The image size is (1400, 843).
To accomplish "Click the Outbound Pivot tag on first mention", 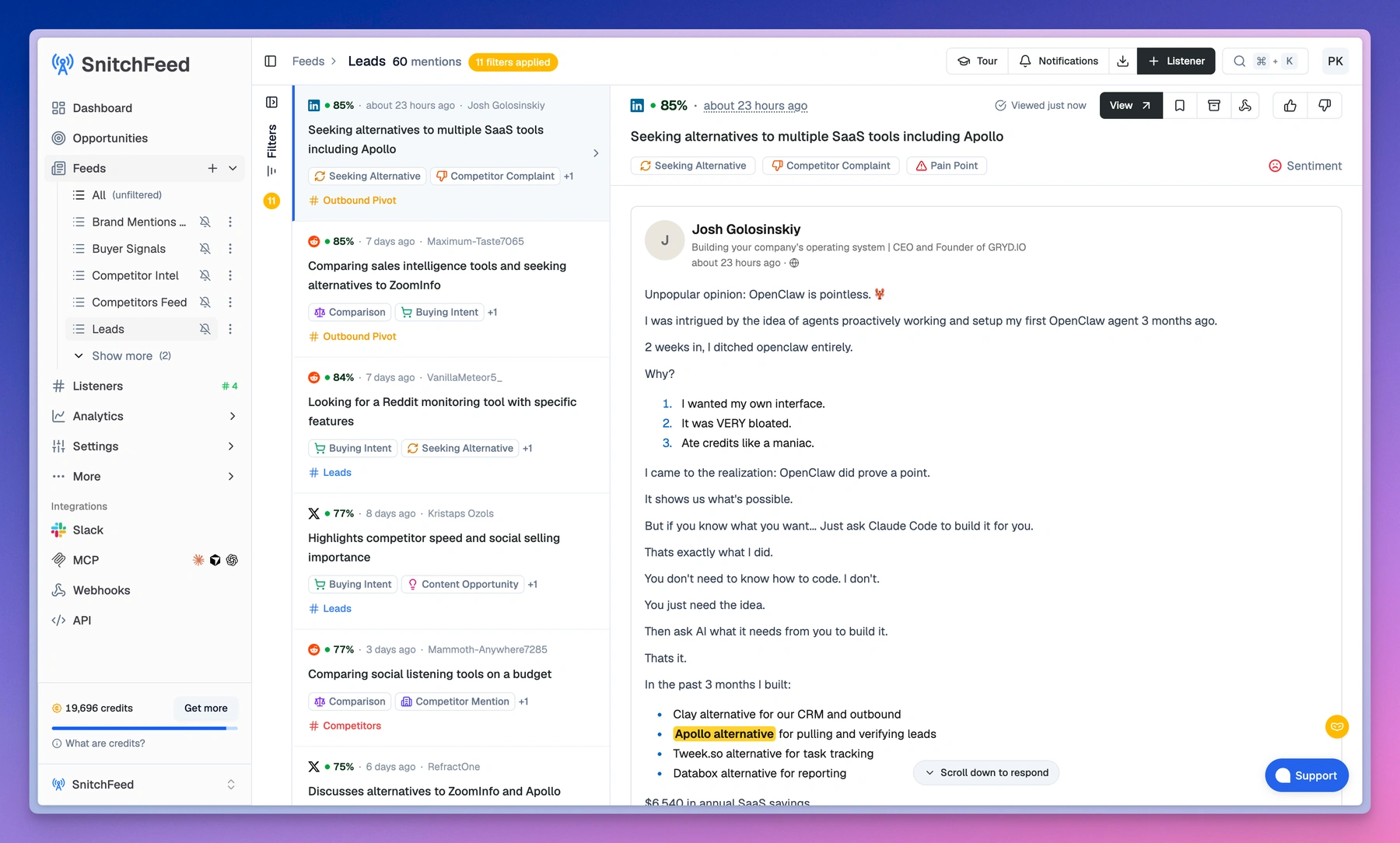I will (x=352, y=201).
